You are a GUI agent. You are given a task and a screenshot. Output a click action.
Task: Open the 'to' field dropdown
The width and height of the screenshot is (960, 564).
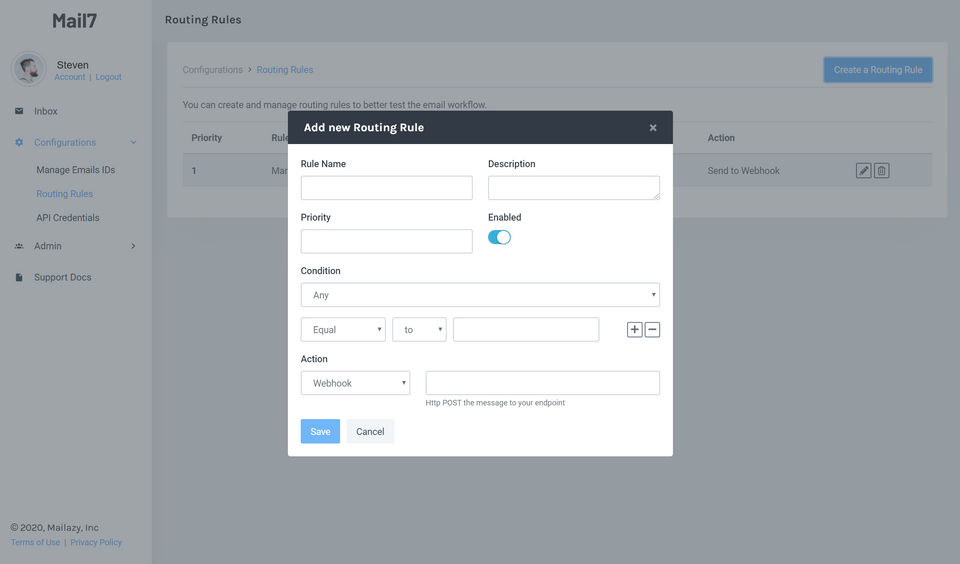(x=419, y=330)
